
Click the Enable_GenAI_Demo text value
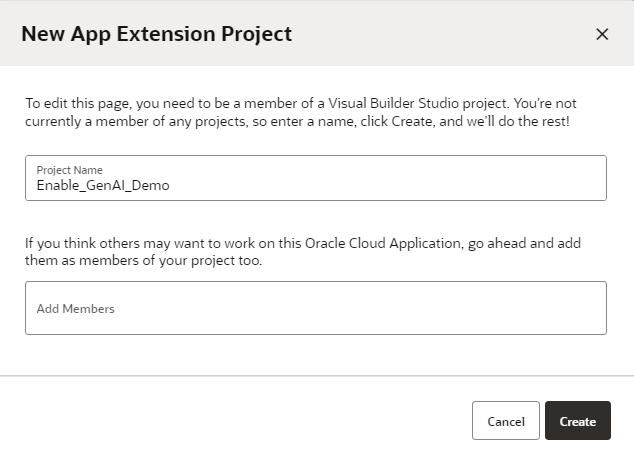coord(103,185)
